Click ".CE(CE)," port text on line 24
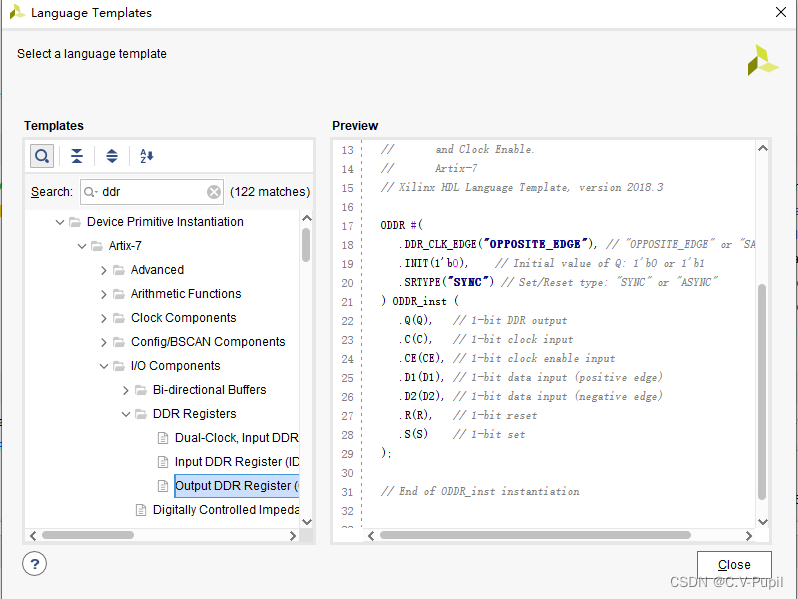 pyautogui.click(x=421, y=358)
